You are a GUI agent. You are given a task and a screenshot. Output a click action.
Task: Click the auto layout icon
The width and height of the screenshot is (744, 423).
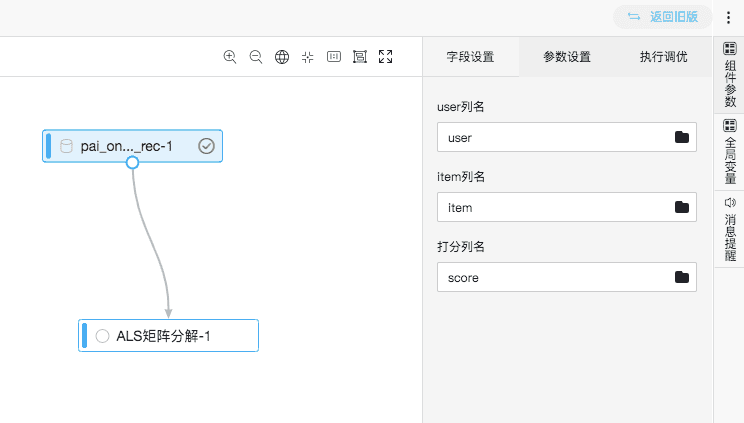360,57
